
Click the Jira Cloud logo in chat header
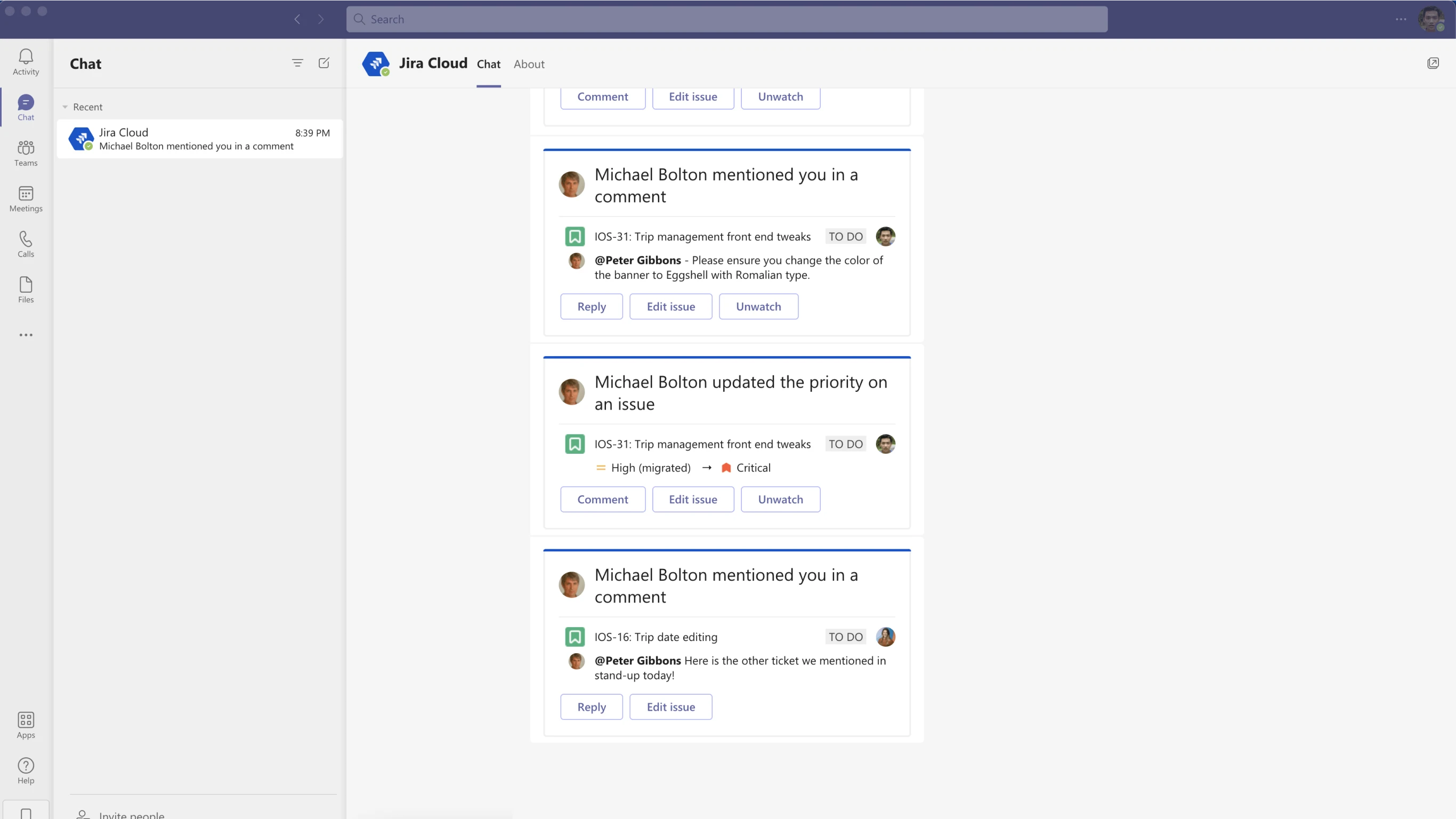376,63
